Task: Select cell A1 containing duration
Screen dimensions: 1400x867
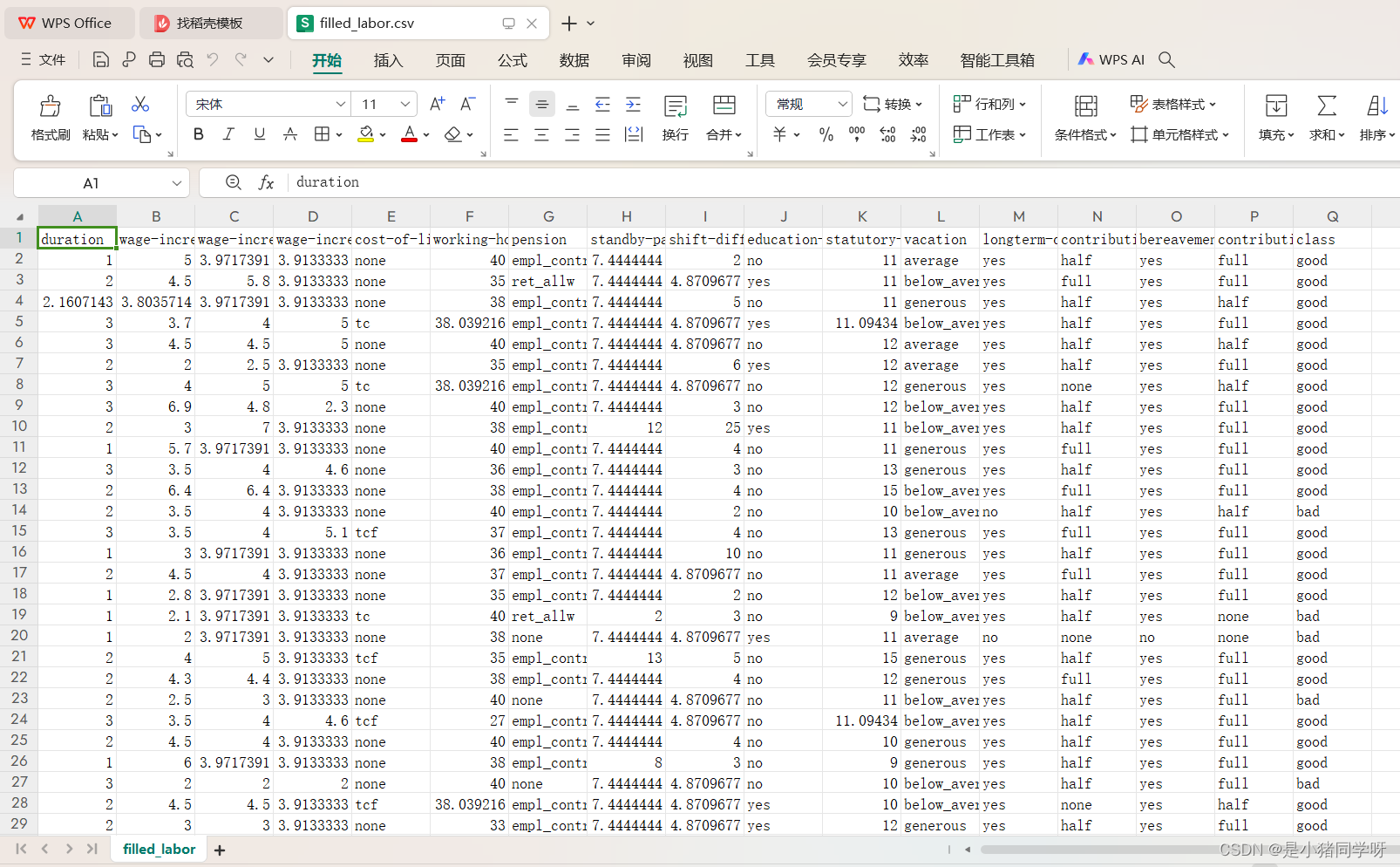Action: 77,238
